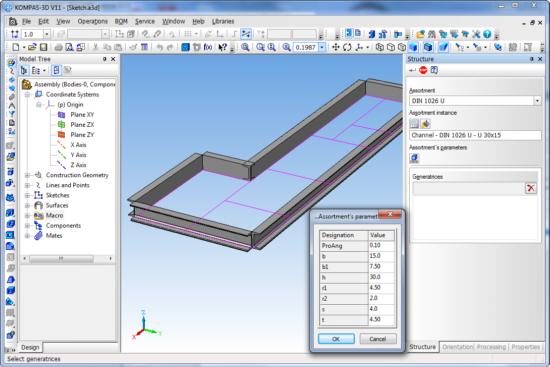Screen dimensions: 550x367
Task: Click the Model Tree horizontal scrollbar
Action: pyautogui.click(x=67, y=259)
